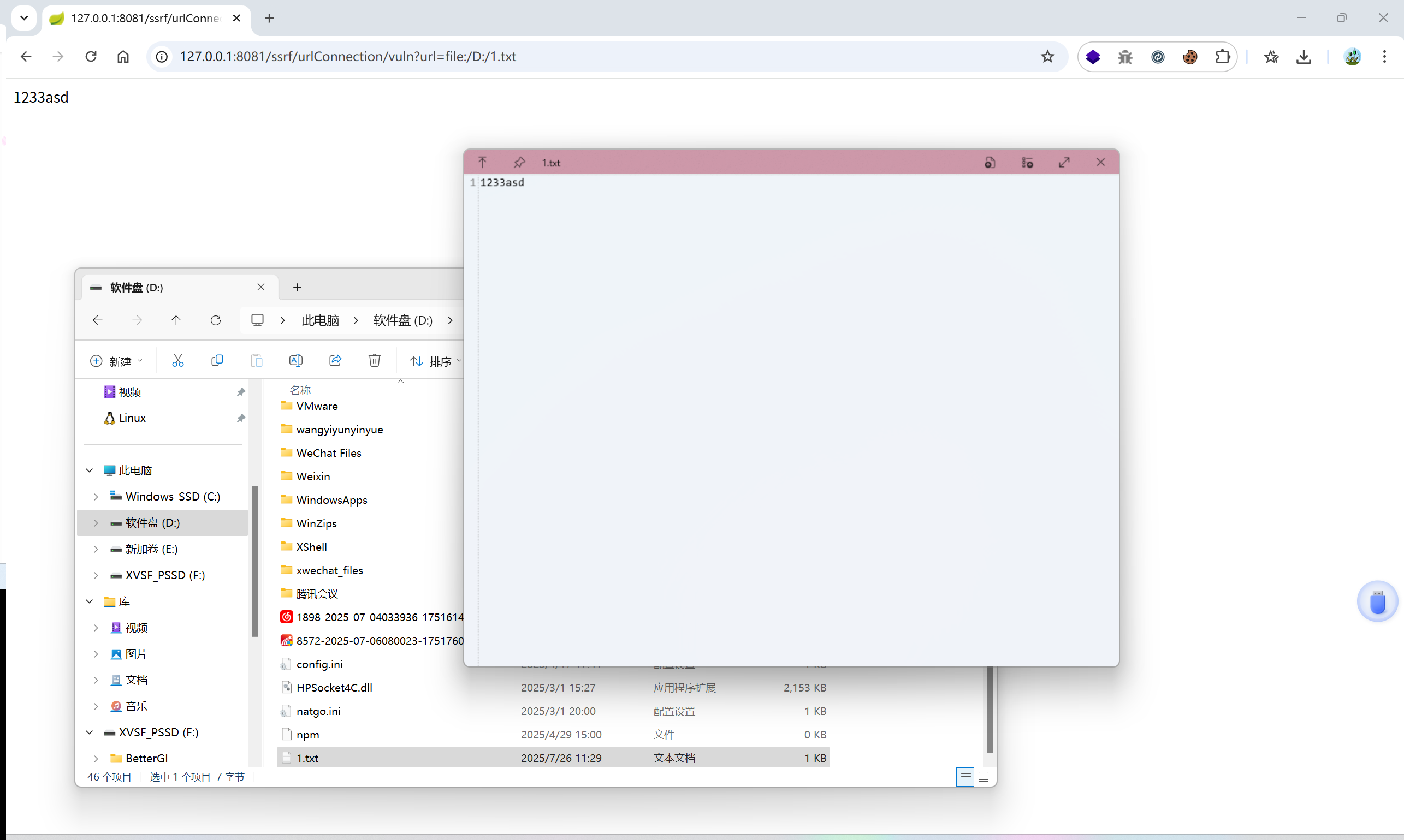The image size is (1404, 840).
Task: Expand Windows-SSD (C:) tree node
Action: coord(96,497)
